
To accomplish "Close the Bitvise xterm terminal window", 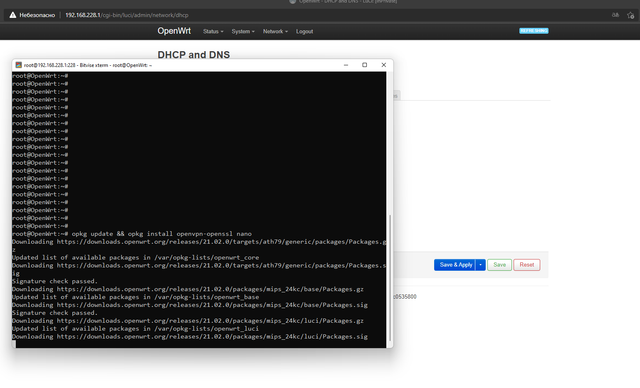I will click(384, 65).
